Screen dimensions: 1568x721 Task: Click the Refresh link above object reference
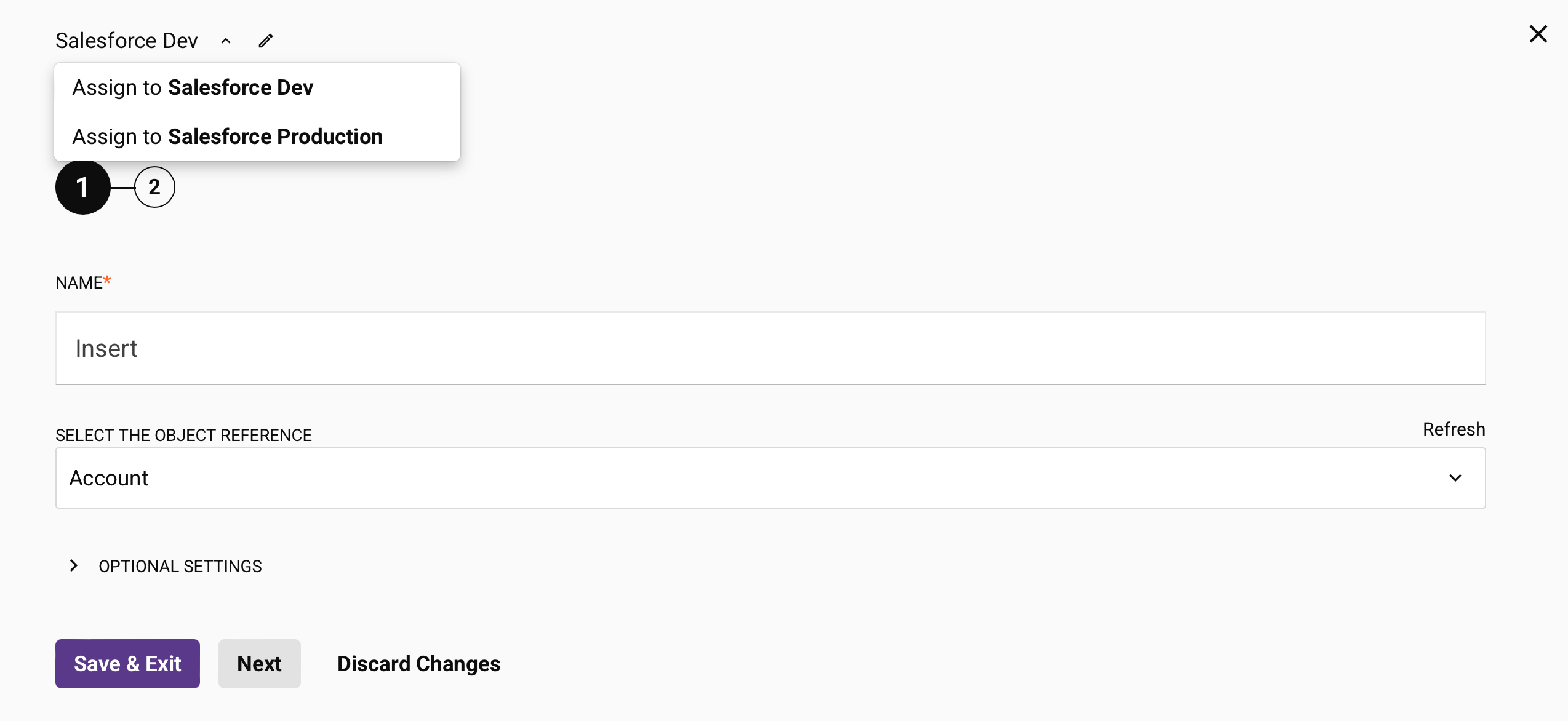(1454, 429)
